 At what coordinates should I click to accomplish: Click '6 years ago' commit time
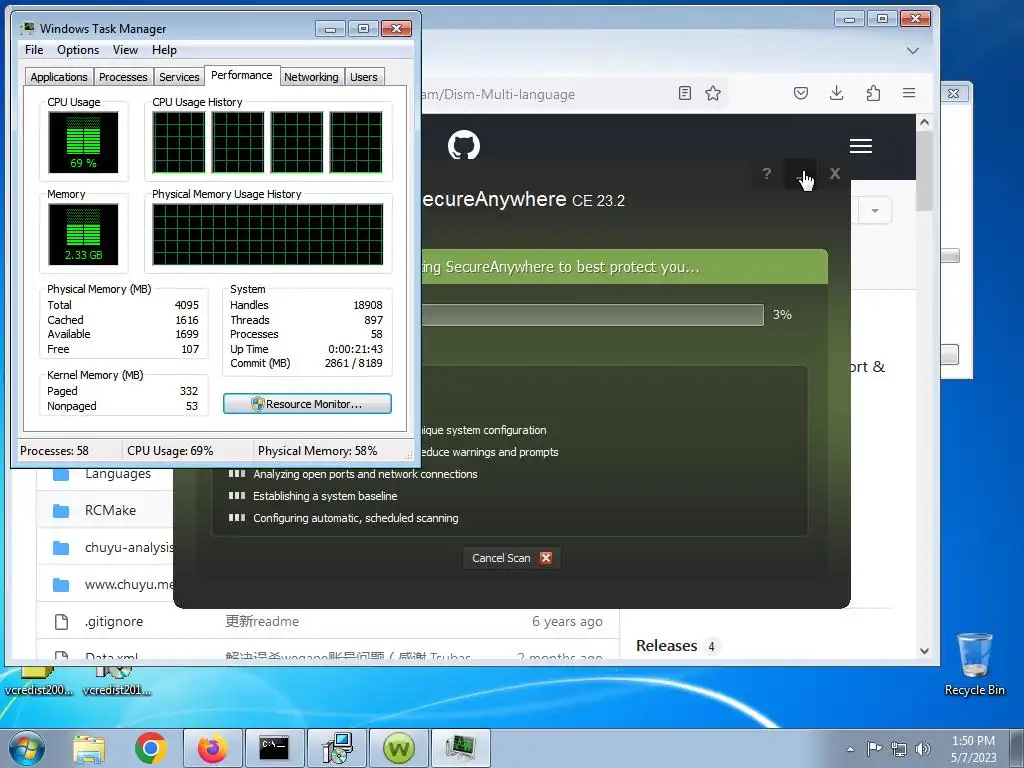567,621
